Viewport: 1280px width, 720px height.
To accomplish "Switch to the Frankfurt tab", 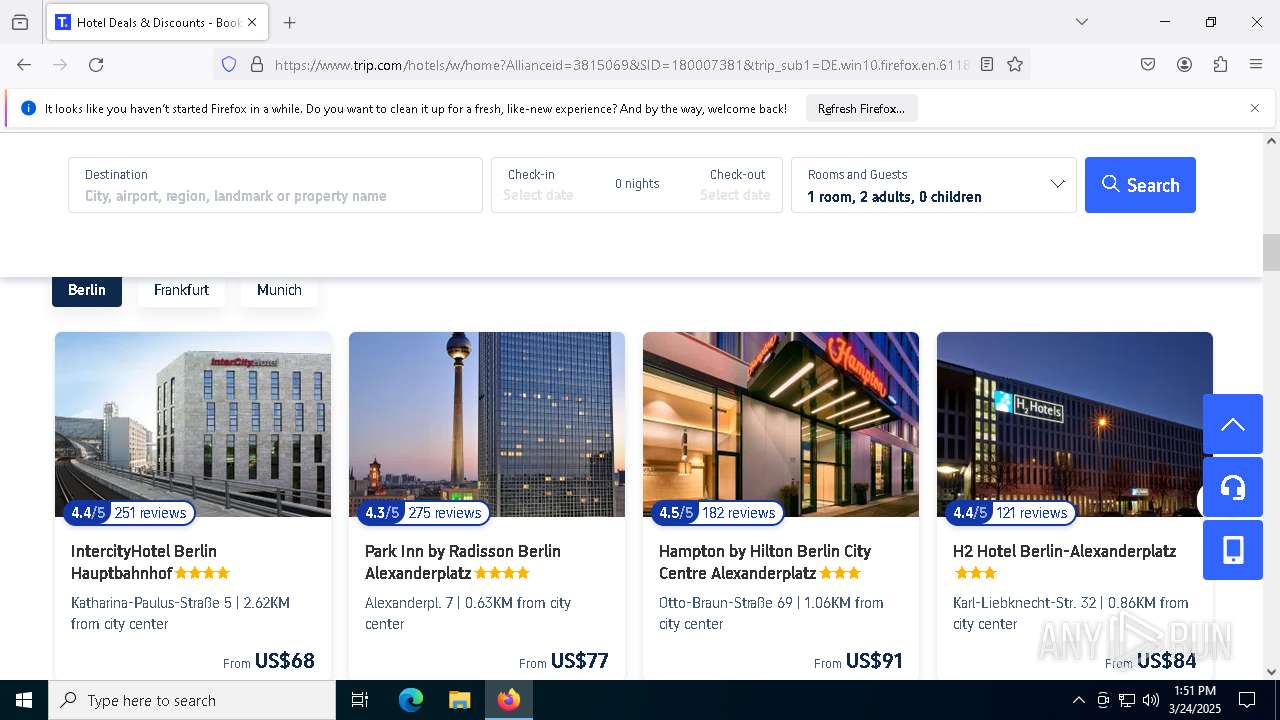I will click(181, 290).
